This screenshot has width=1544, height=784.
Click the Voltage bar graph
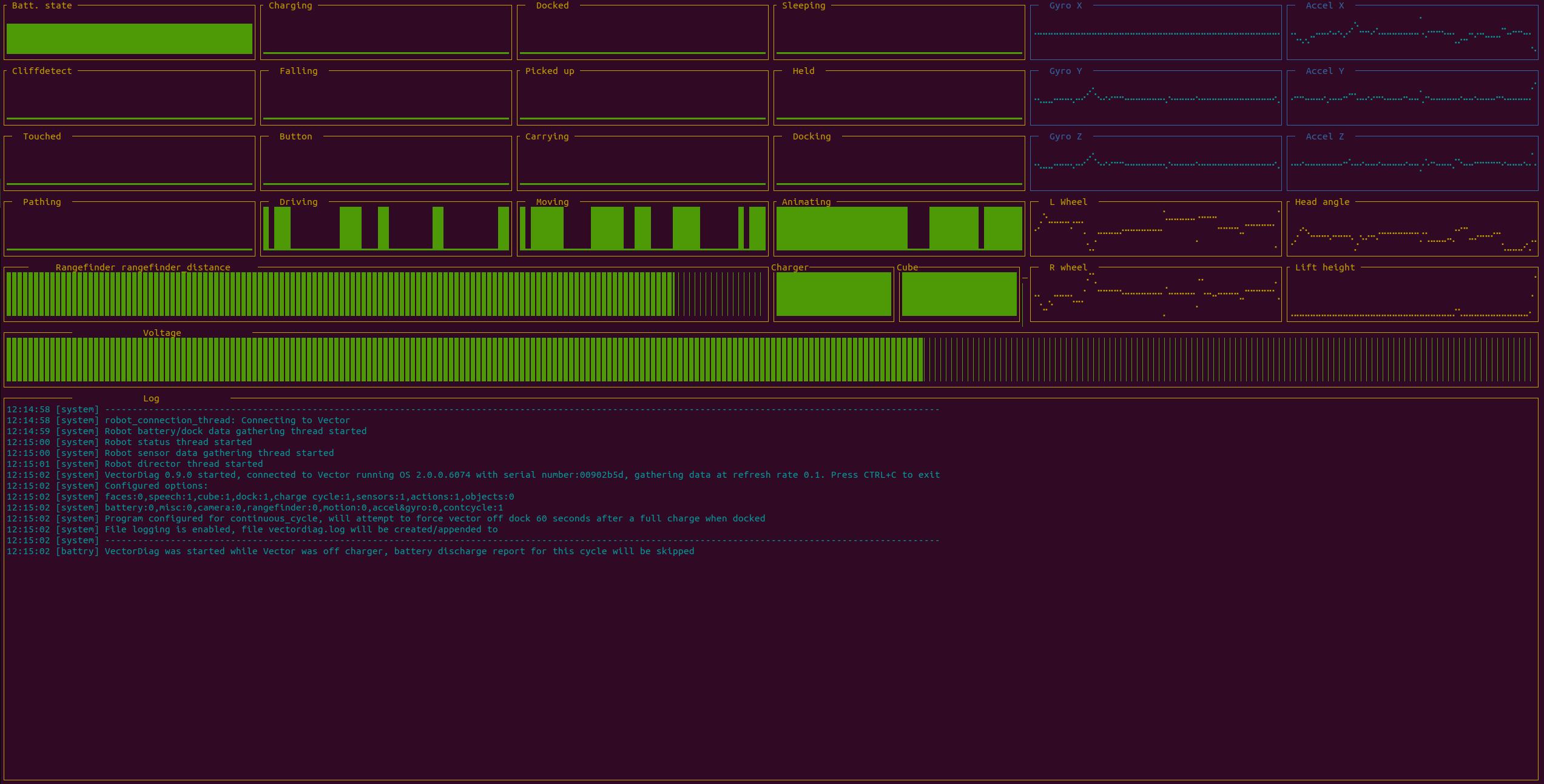point(770,360)
